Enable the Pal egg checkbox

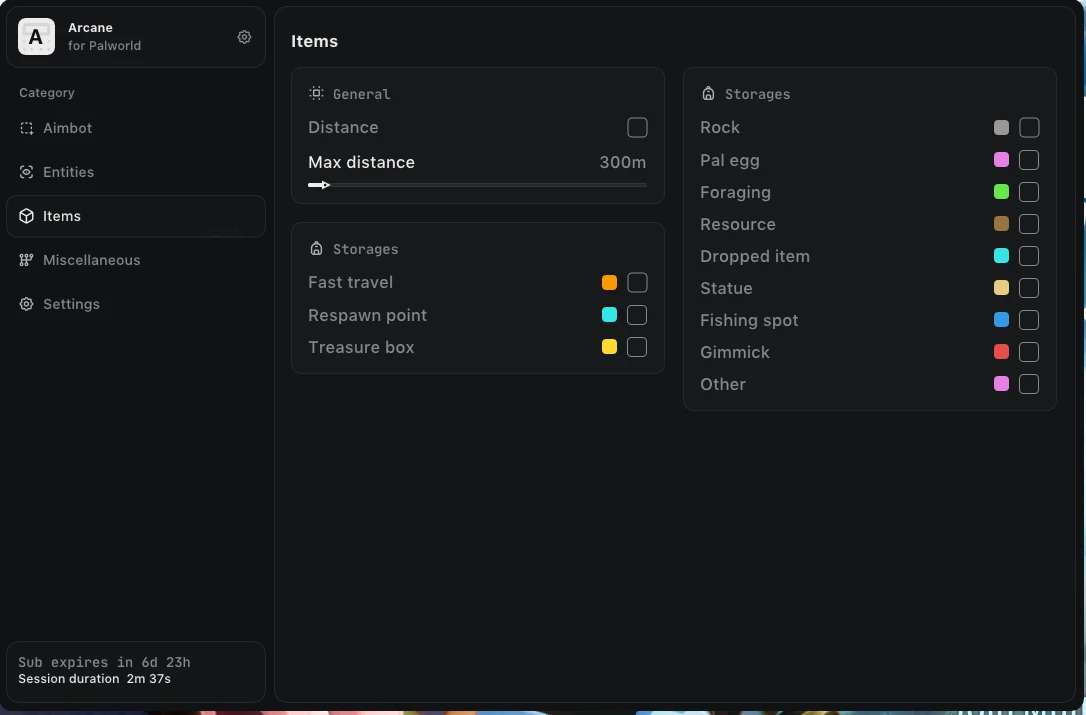coord(1029,160)
